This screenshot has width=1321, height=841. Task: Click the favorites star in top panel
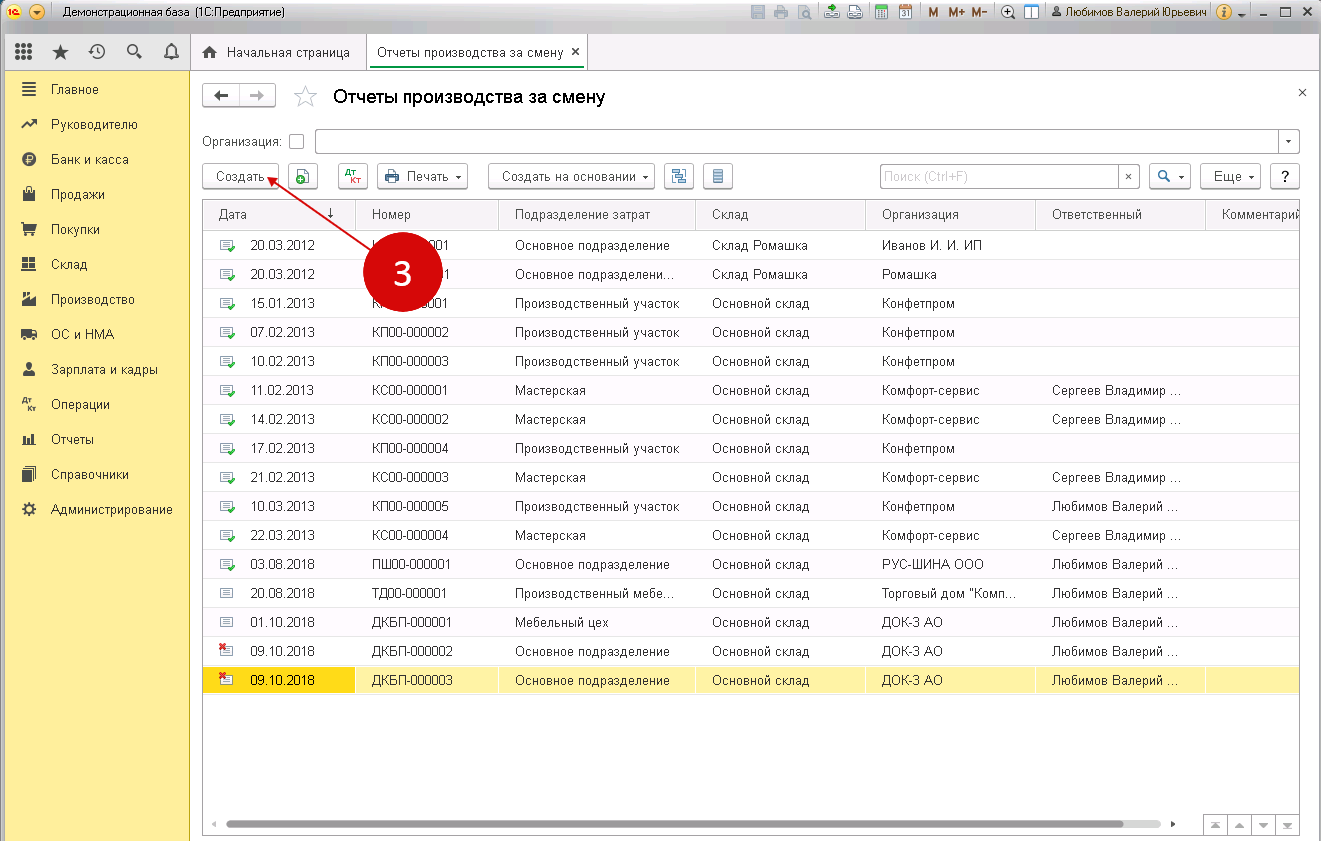click(61, 52)
